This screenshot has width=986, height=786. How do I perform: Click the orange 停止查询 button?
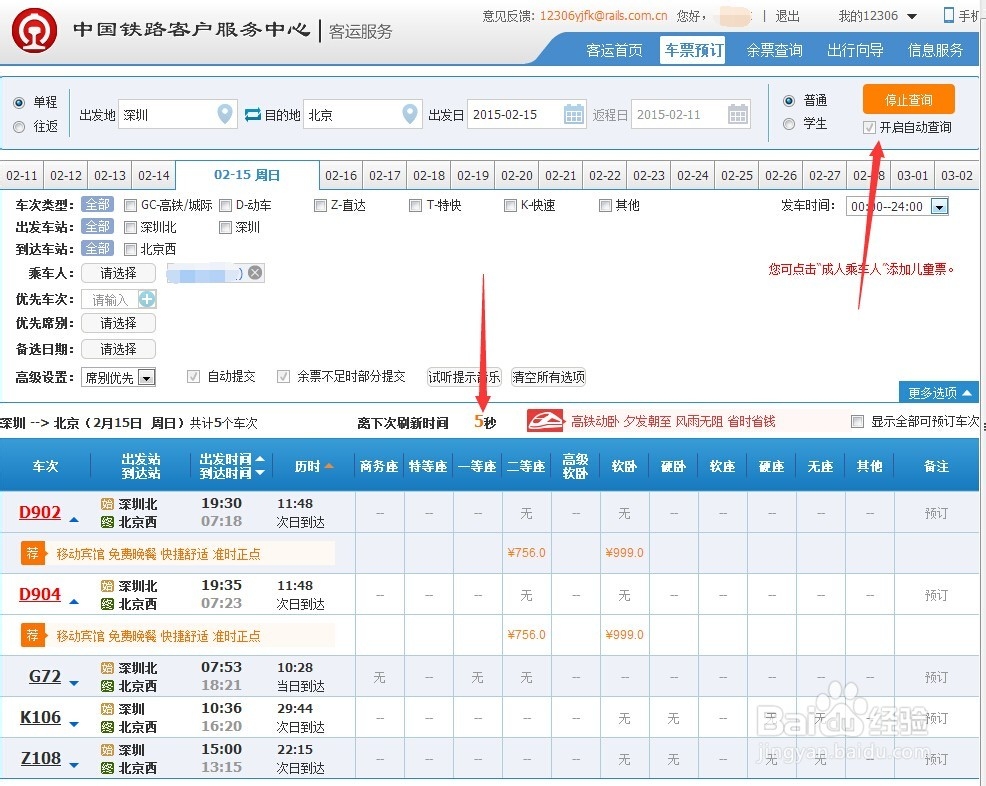(907, 99)
